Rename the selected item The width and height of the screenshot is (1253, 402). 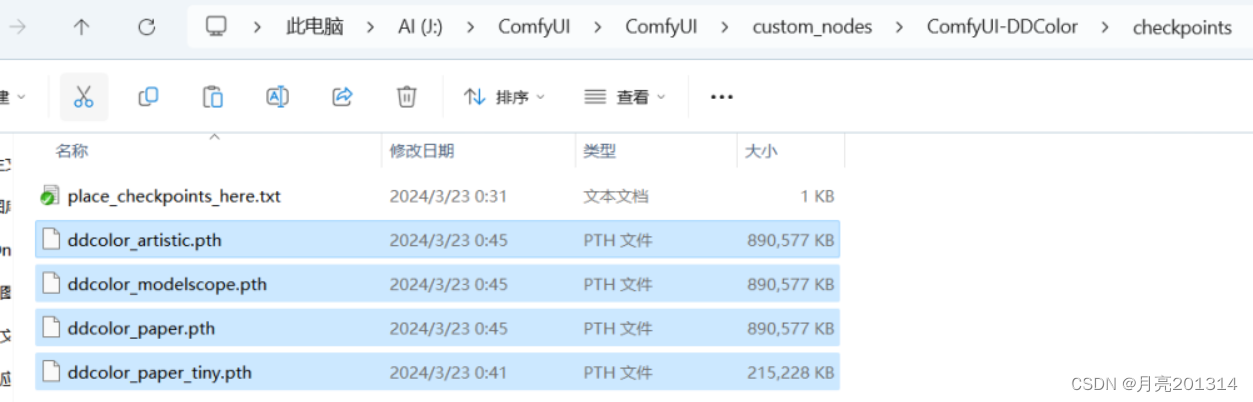(x=277, y=97)
